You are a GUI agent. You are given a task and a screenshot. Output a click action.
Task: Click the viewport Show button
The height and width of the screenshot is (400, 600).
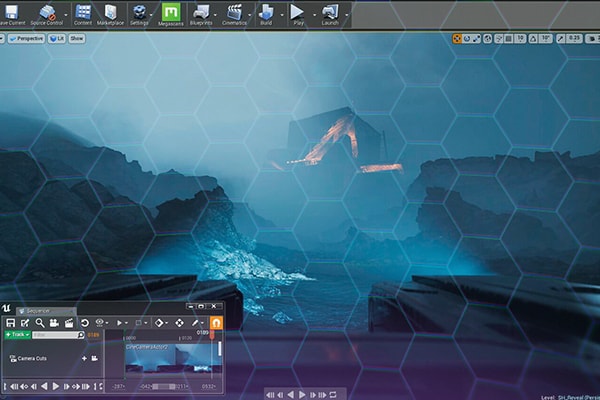point(77,38)
